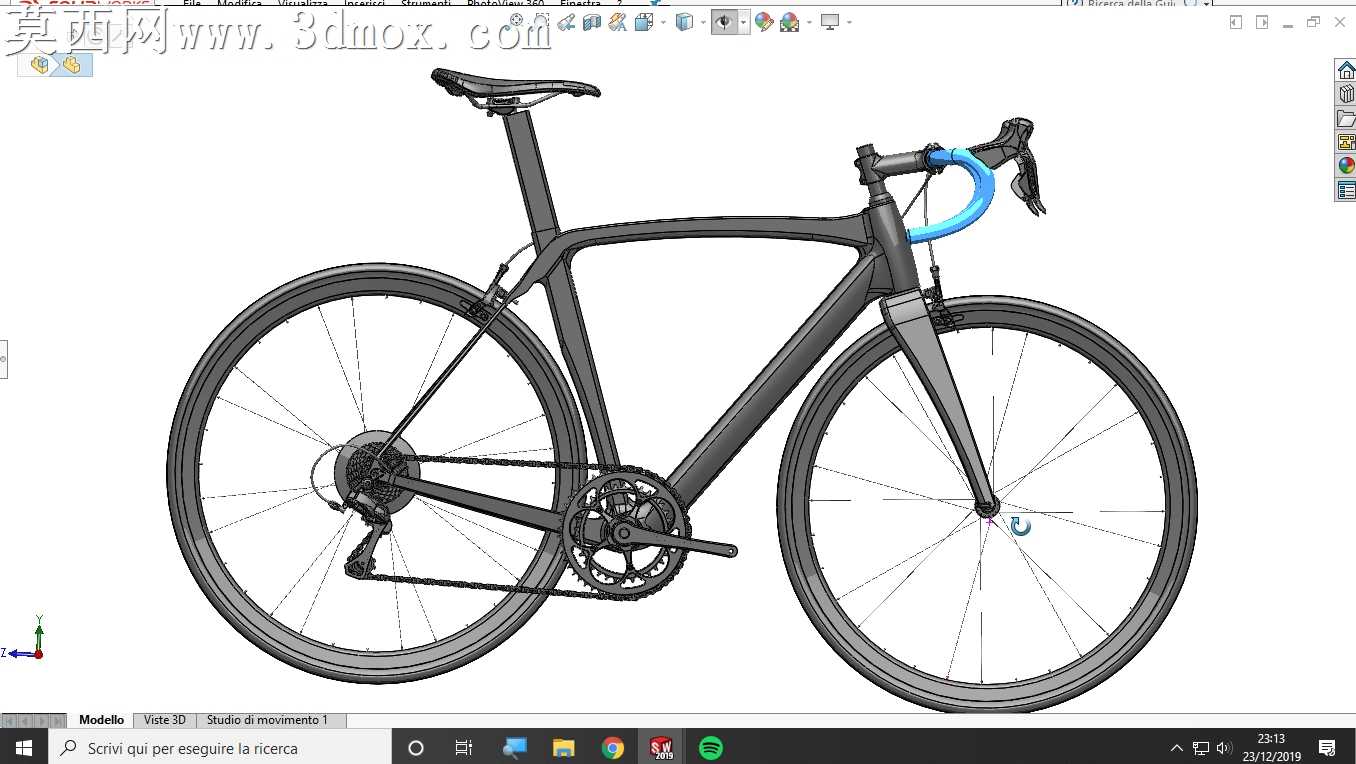Open the Custom Properties task pane tab

pyautogui.click(x=1346, y=190)
